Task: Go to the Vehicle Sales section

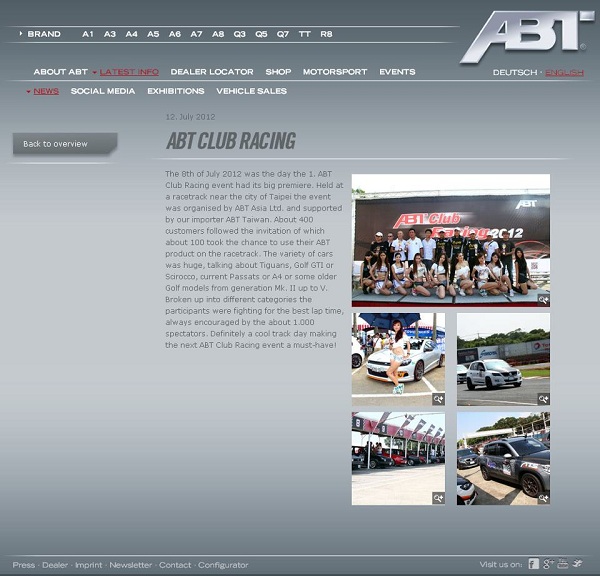Action: (251, 91)
